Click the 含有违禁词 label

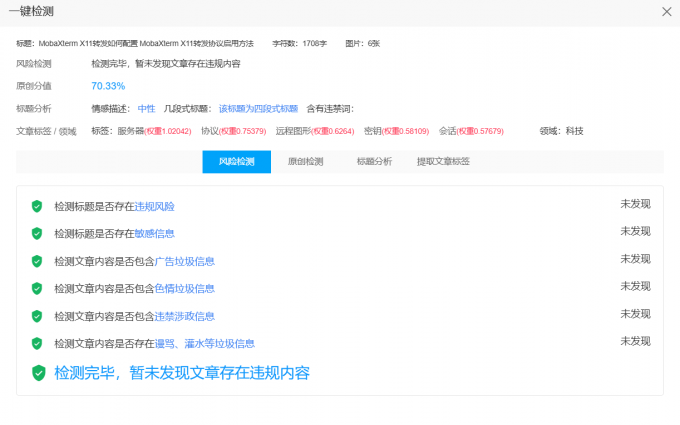330,108
